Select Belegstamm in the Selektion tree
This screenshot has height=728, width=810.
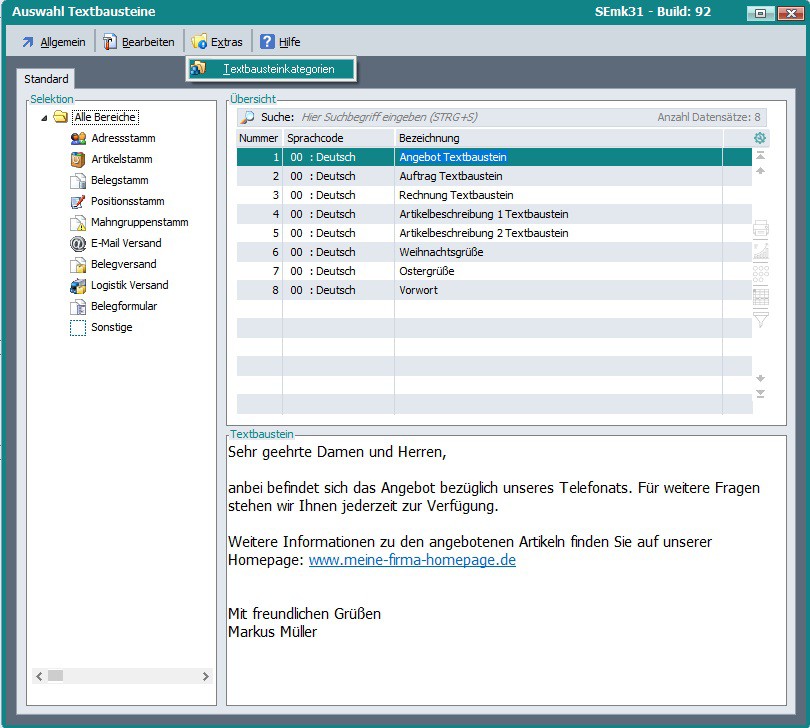tap(119, 180)
